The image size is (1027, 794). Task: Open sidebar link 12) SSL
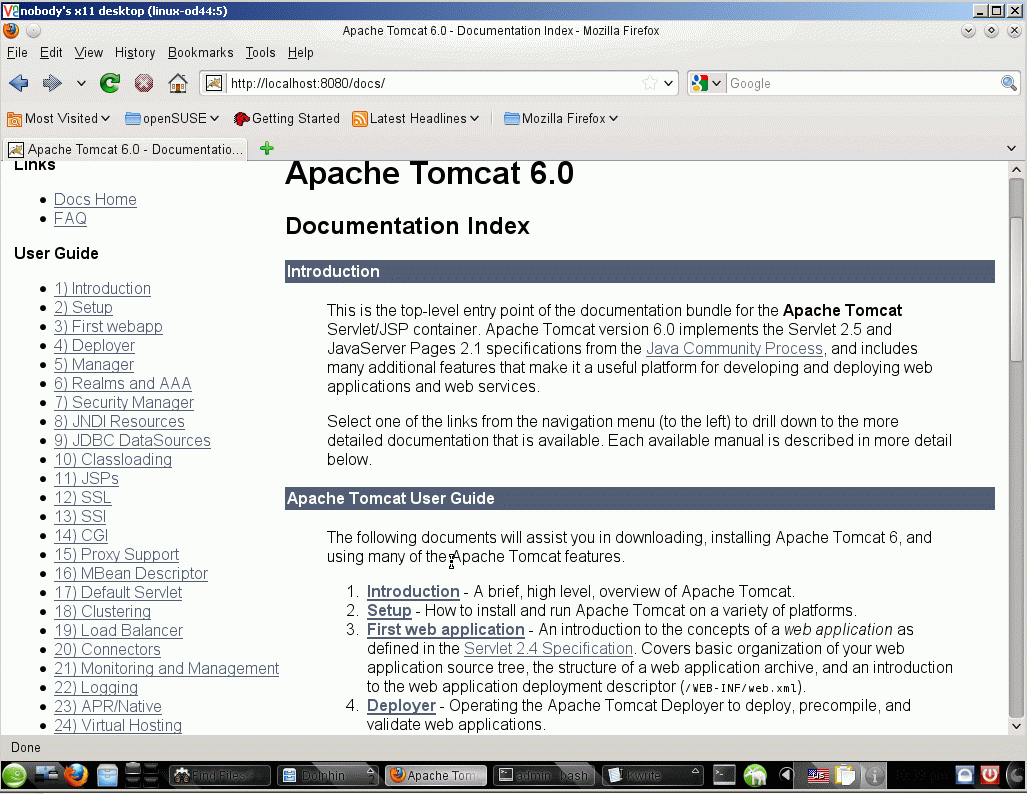[83, 497]
